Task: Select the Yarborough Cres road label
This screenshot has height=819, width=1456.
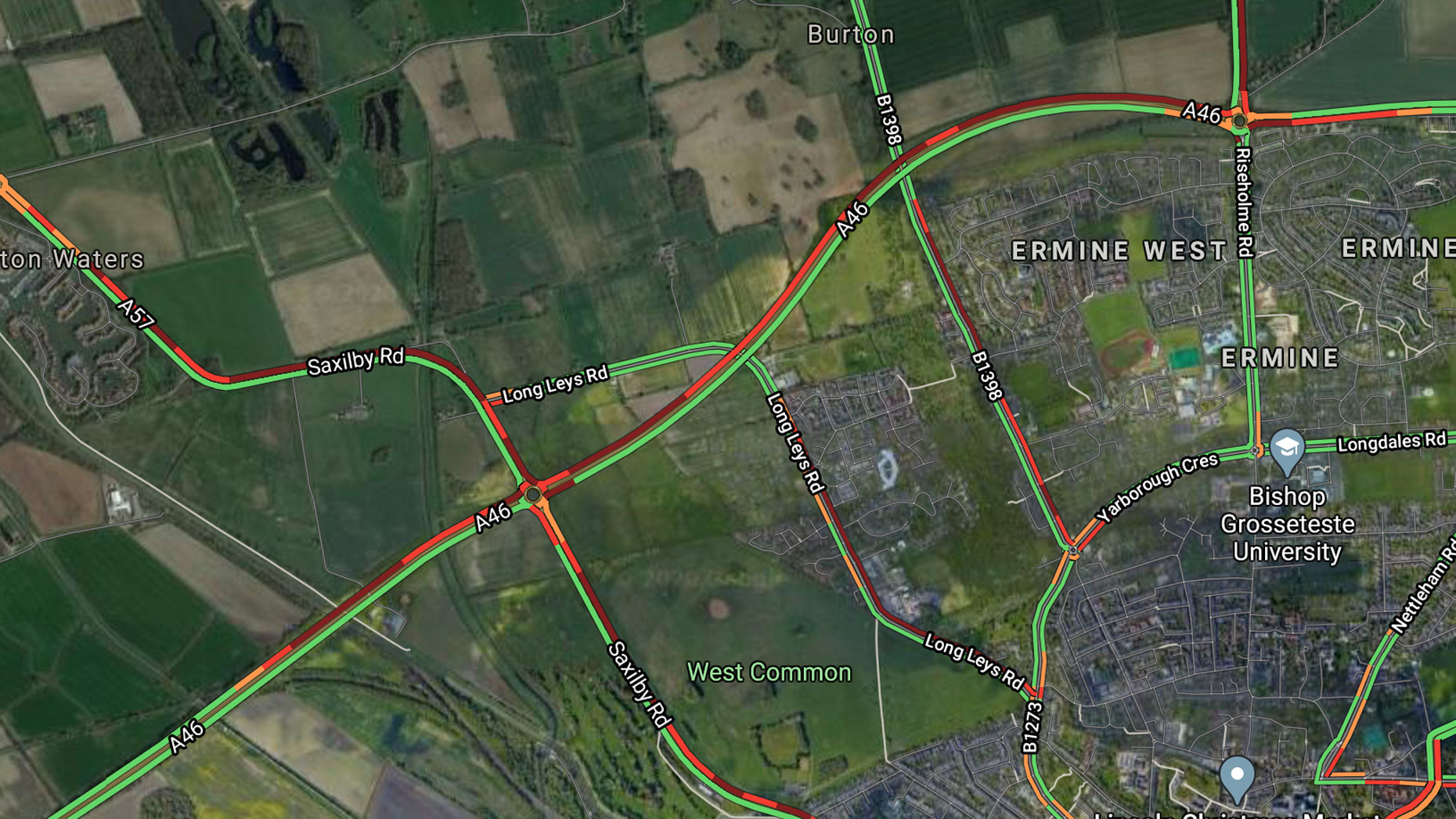Action: [1158, 487]
